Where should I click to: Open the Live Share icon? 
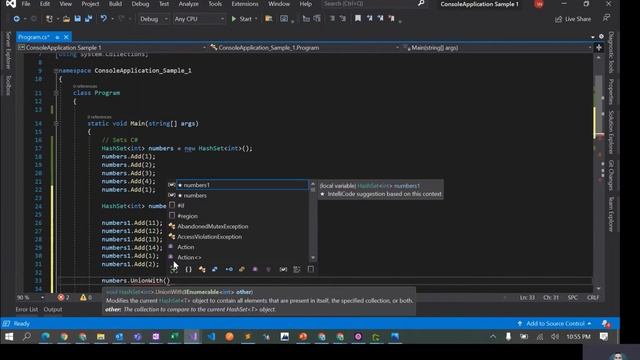point(559,19)
